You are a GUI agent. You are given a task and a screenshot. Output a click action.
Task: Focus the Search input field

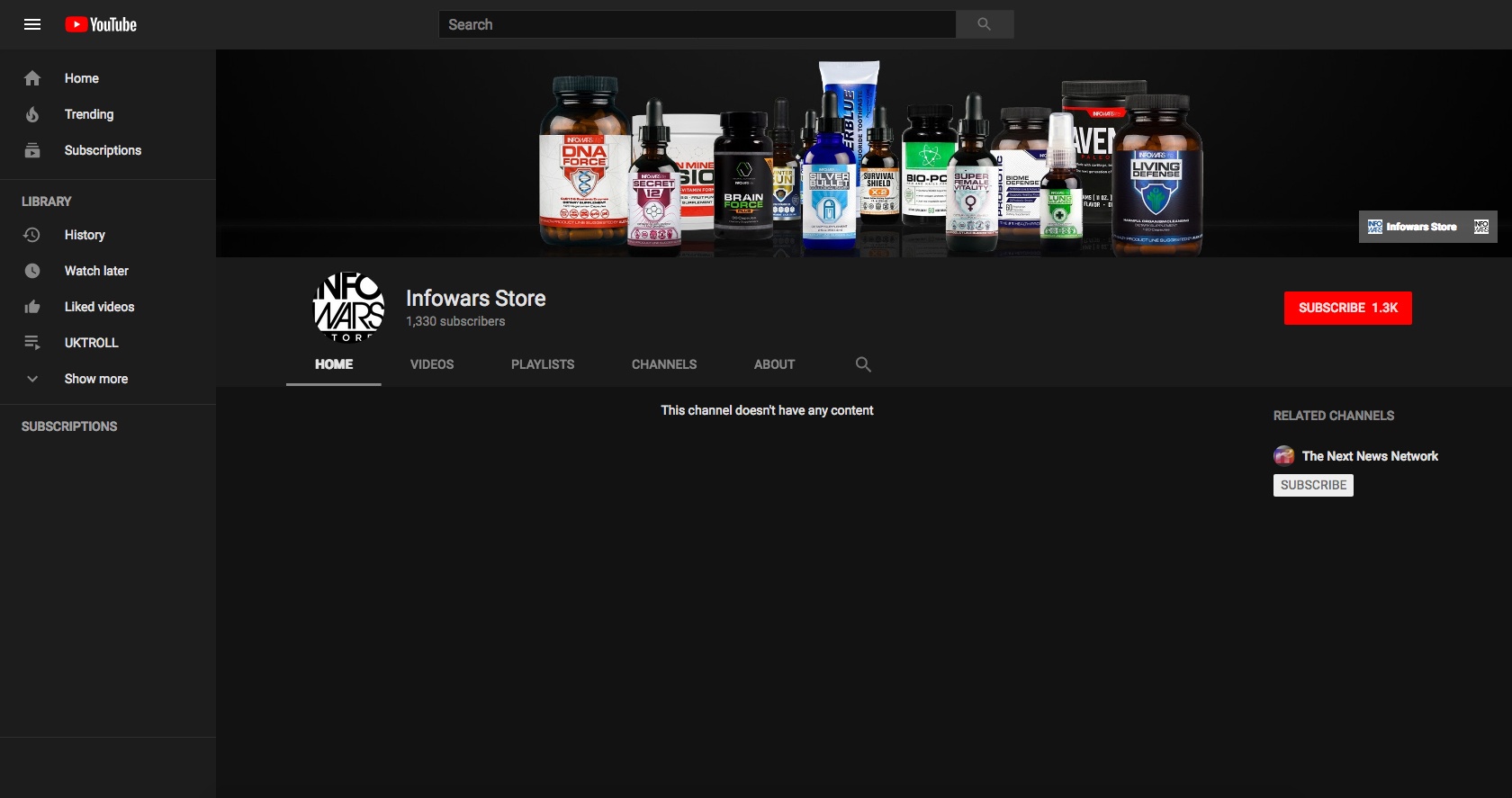(x=697, y=24)
